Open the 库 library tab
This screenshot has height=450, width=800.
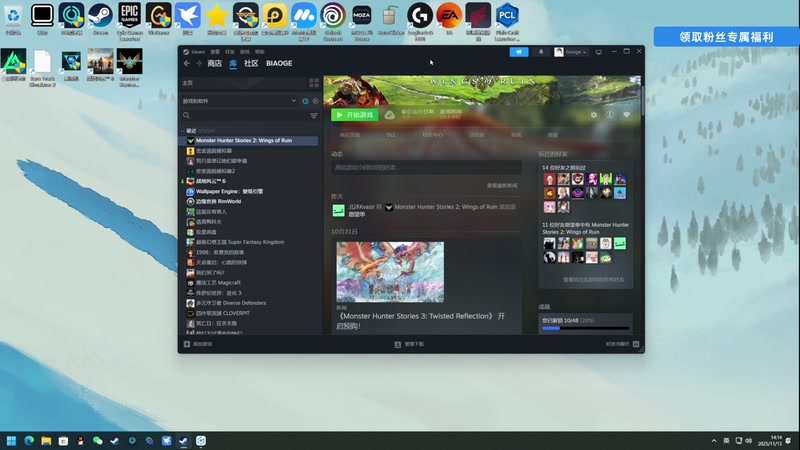click(x=233, y=63)
